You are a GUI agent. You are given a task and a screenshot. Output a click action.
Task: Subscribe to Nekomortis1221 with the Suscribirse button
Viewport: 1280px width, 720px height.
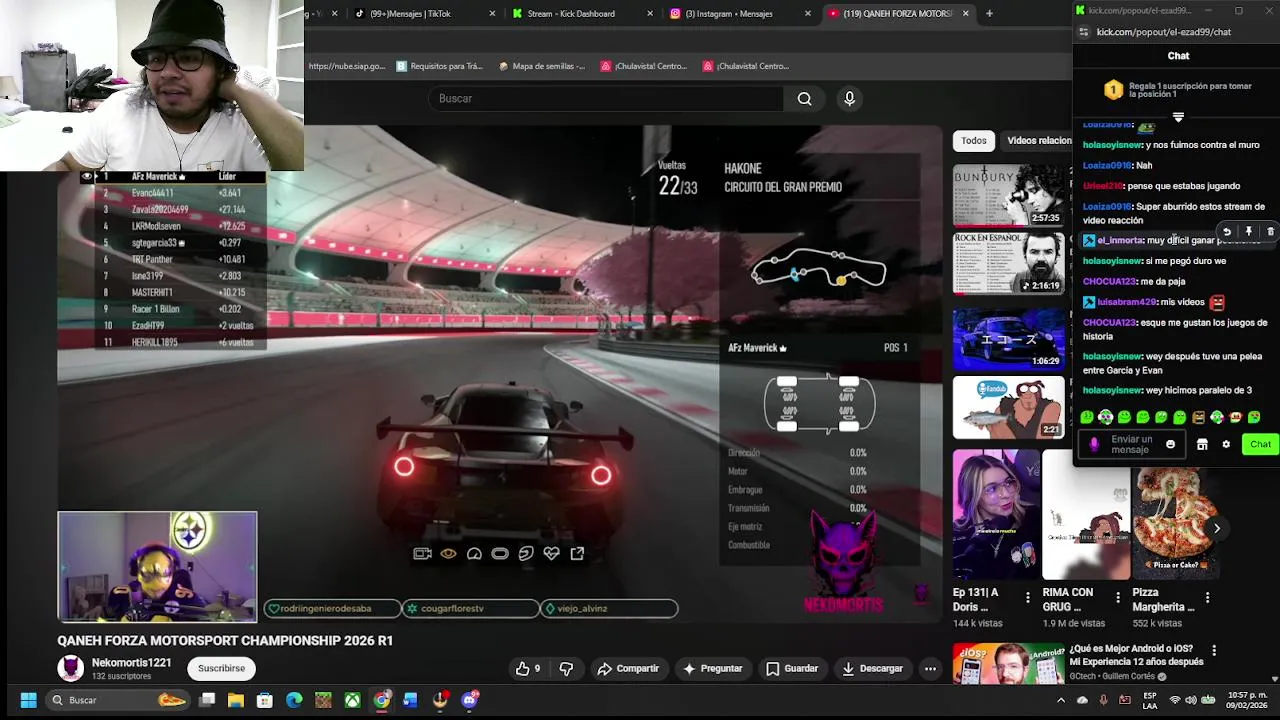(x=221, y=668)
